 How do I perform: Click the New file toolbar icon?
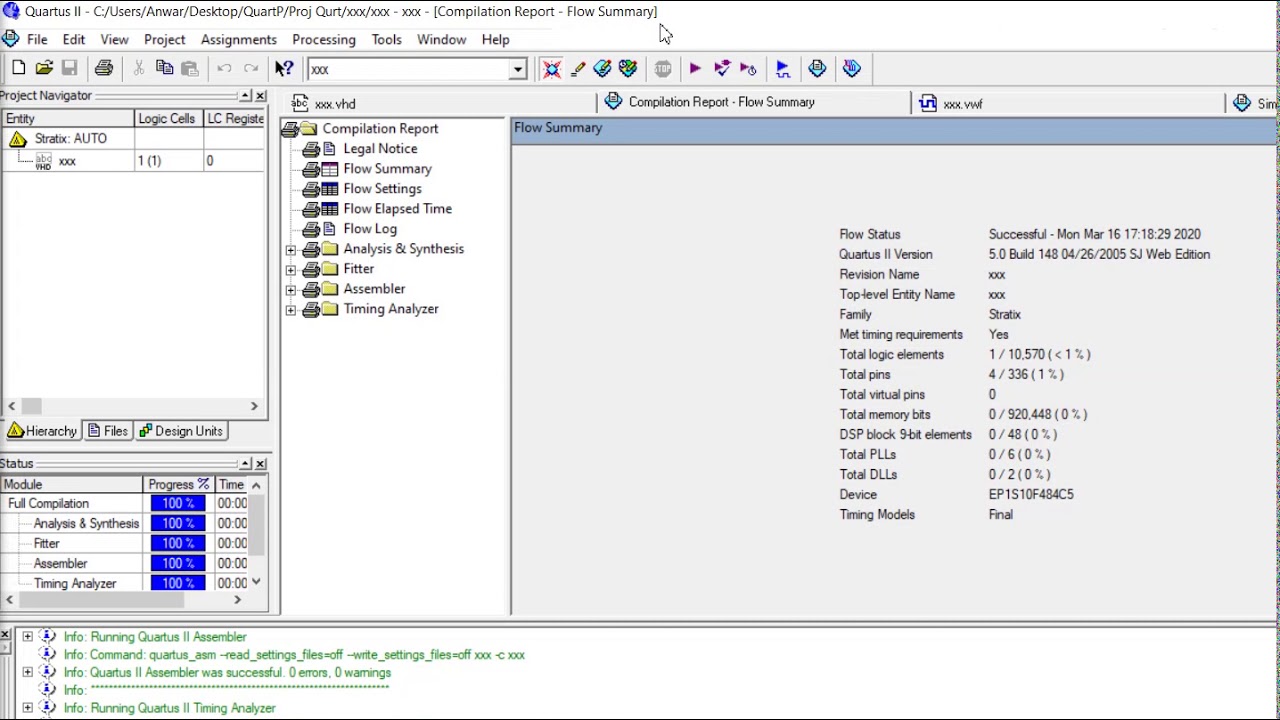(x=18, y=68)
